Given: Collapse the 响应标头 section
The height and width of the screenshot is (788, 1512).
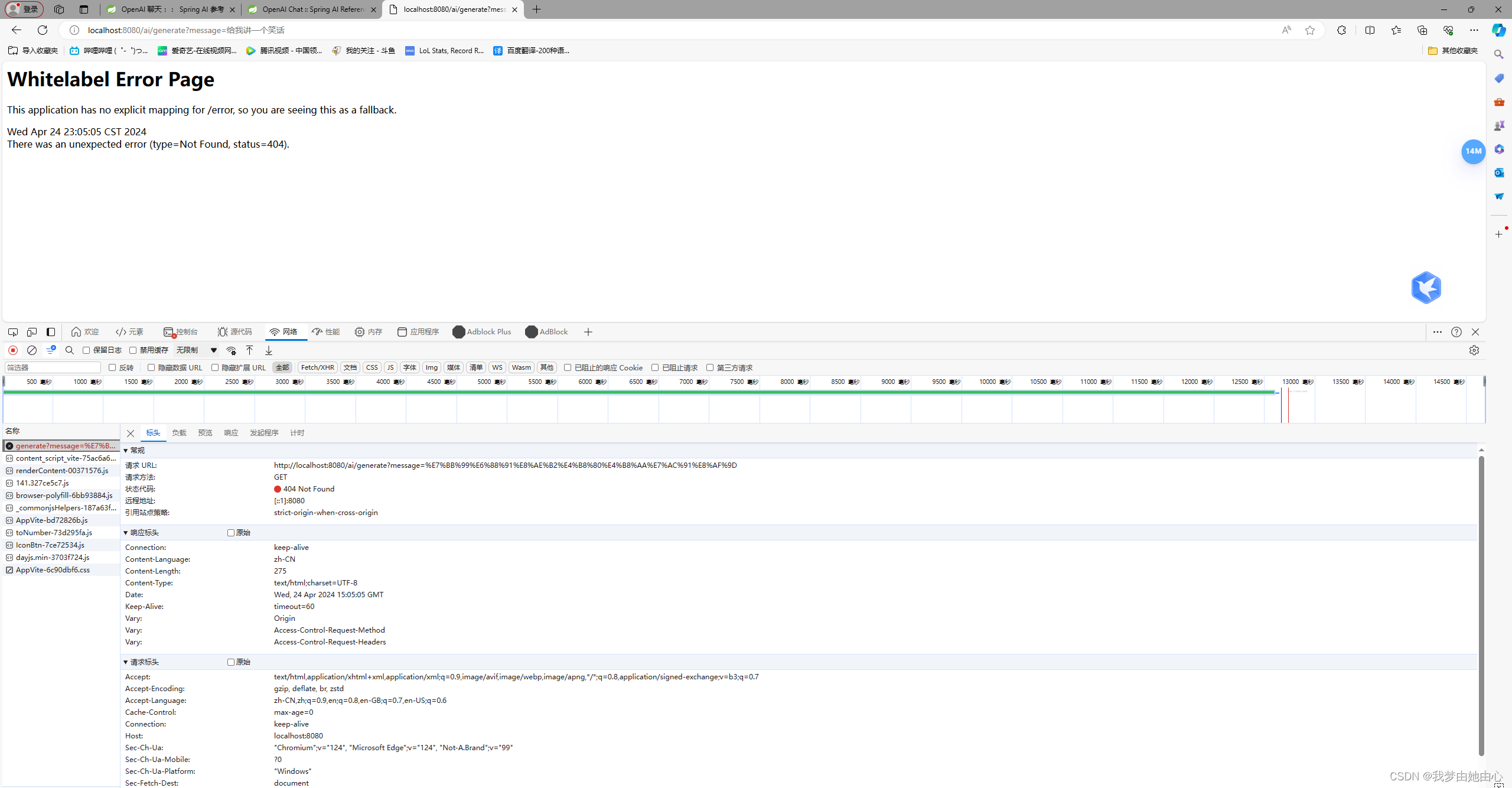Looking at the screenshot, I should (126, 533).
